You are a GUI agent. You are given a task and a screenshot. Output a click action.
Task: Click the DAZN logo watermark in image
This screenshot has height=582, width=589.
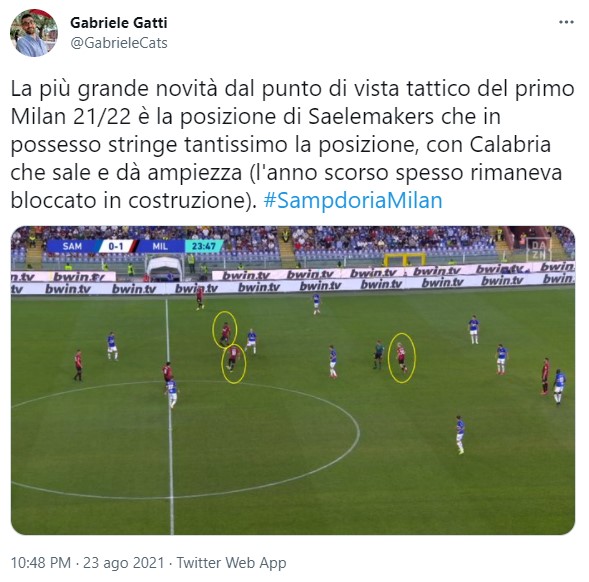coord(538,249)
